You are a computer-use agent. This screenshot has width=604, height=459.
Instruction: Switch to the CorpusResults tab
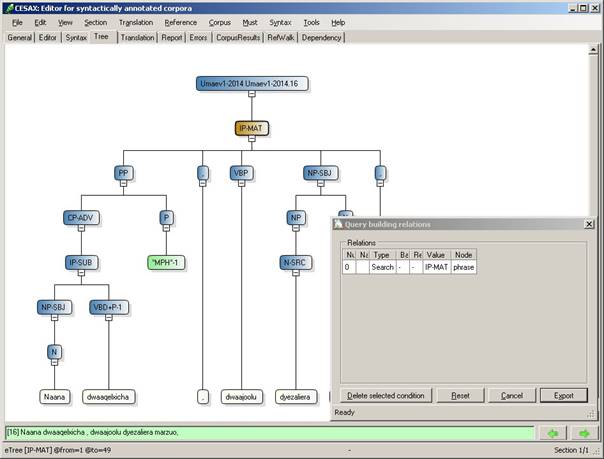[x=238, y=37]
